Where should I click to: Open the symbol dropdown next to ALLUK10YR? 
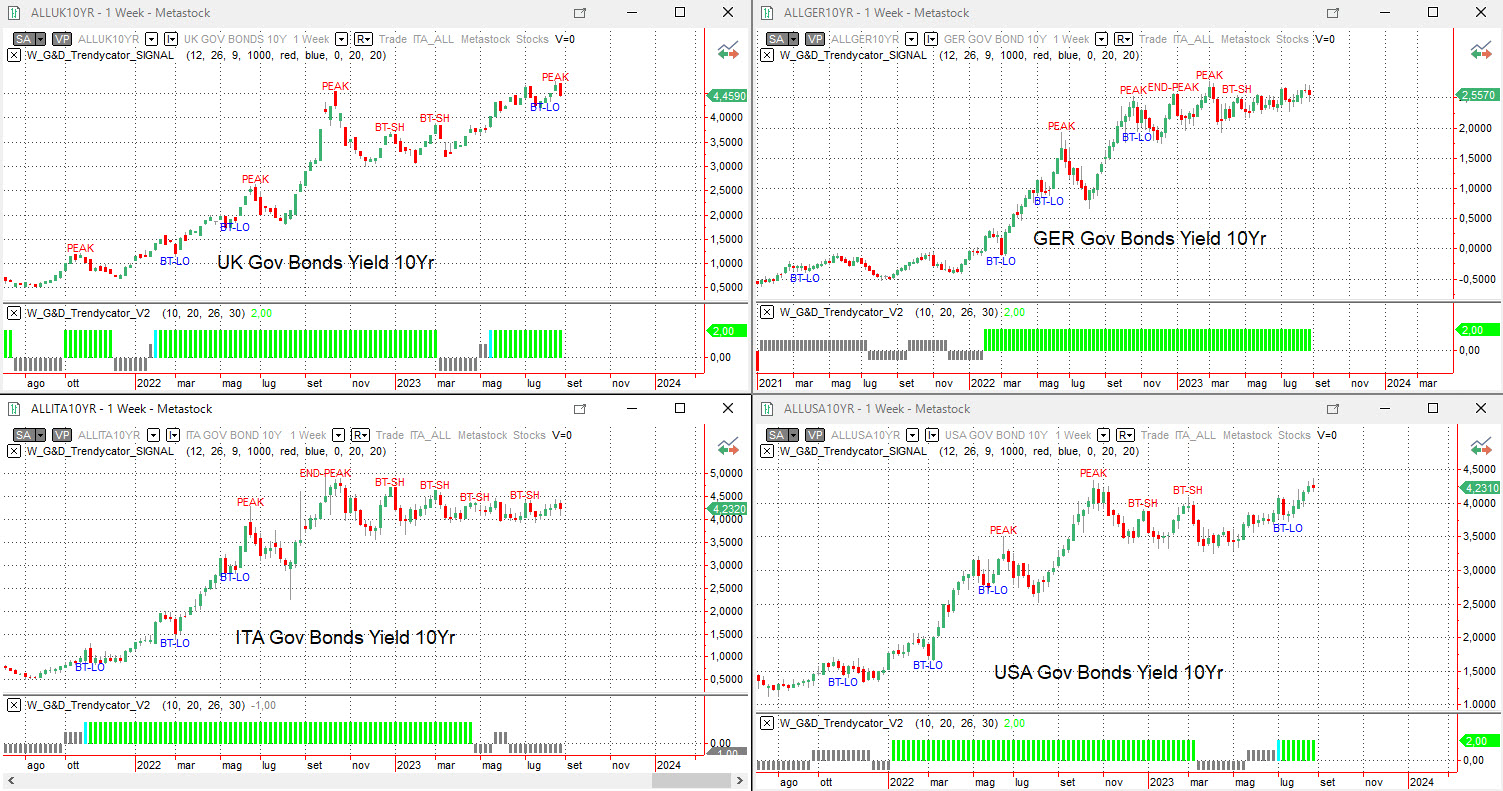(x=153, y=39)
